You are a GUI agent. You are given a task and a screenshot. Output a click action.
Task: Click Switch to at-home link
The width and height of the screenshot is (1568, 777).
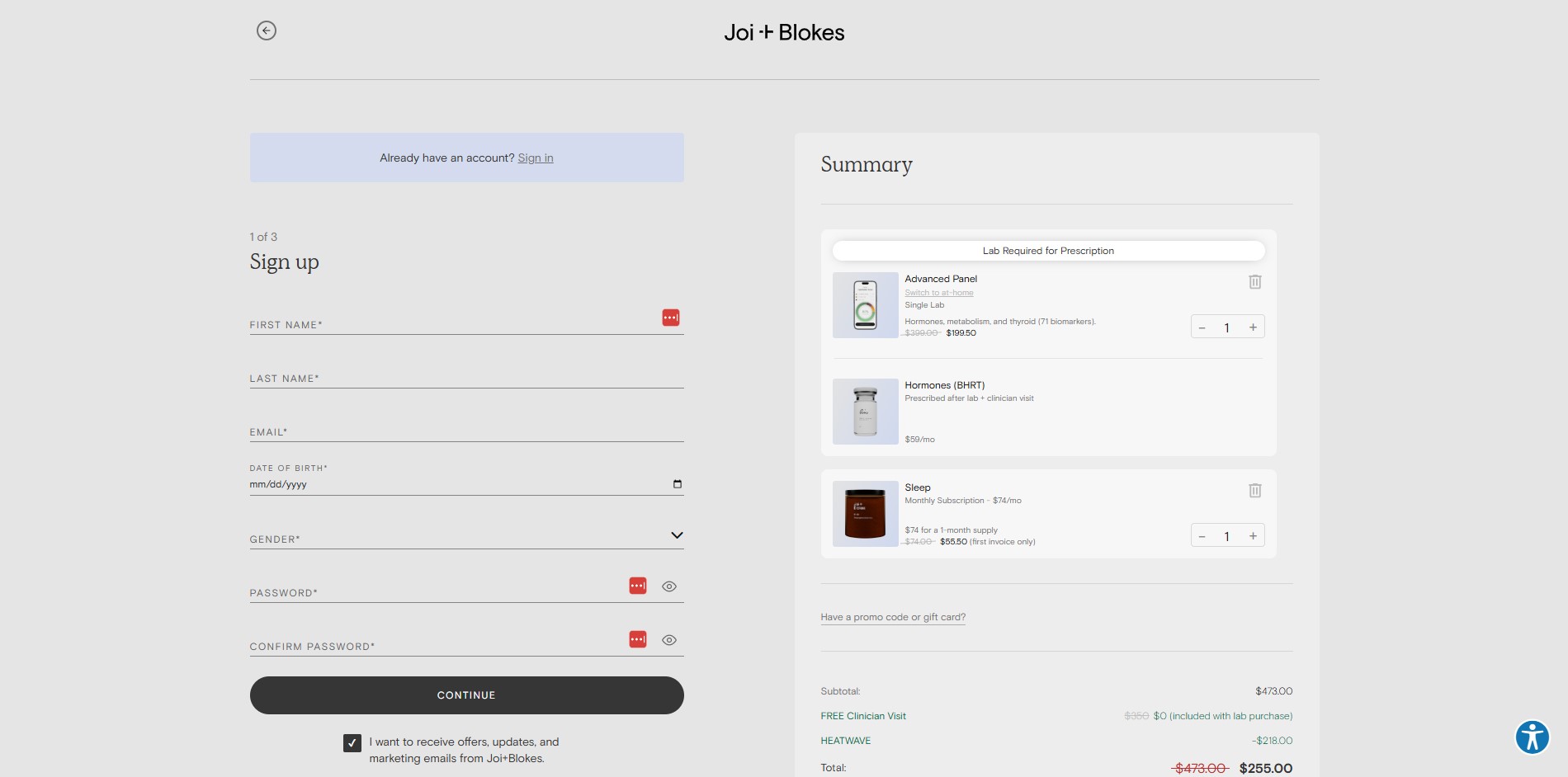tap(939, 293)
